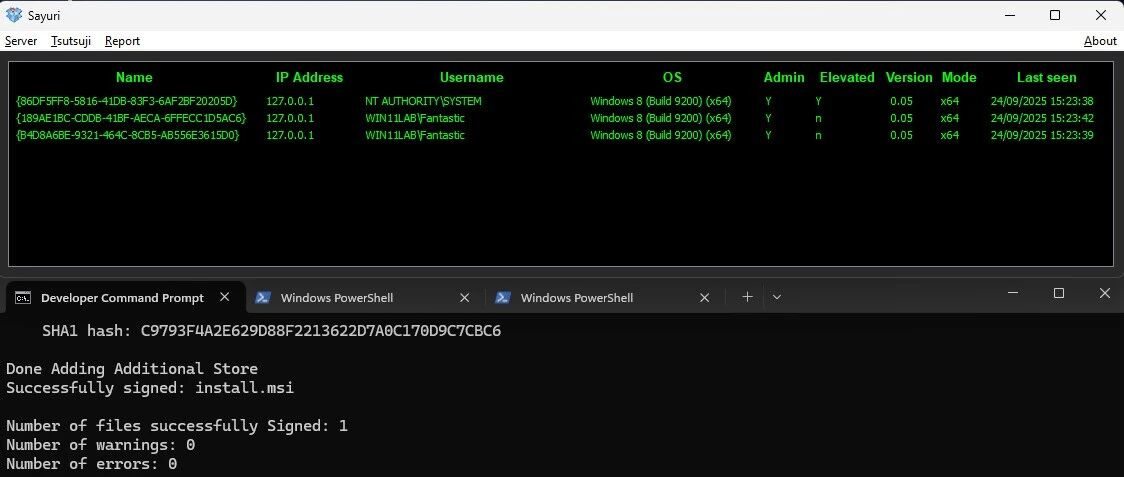Select agent {B4D8A6BE-9321-464C-8CB5-AB556E3615D0}

coord(127,135)
